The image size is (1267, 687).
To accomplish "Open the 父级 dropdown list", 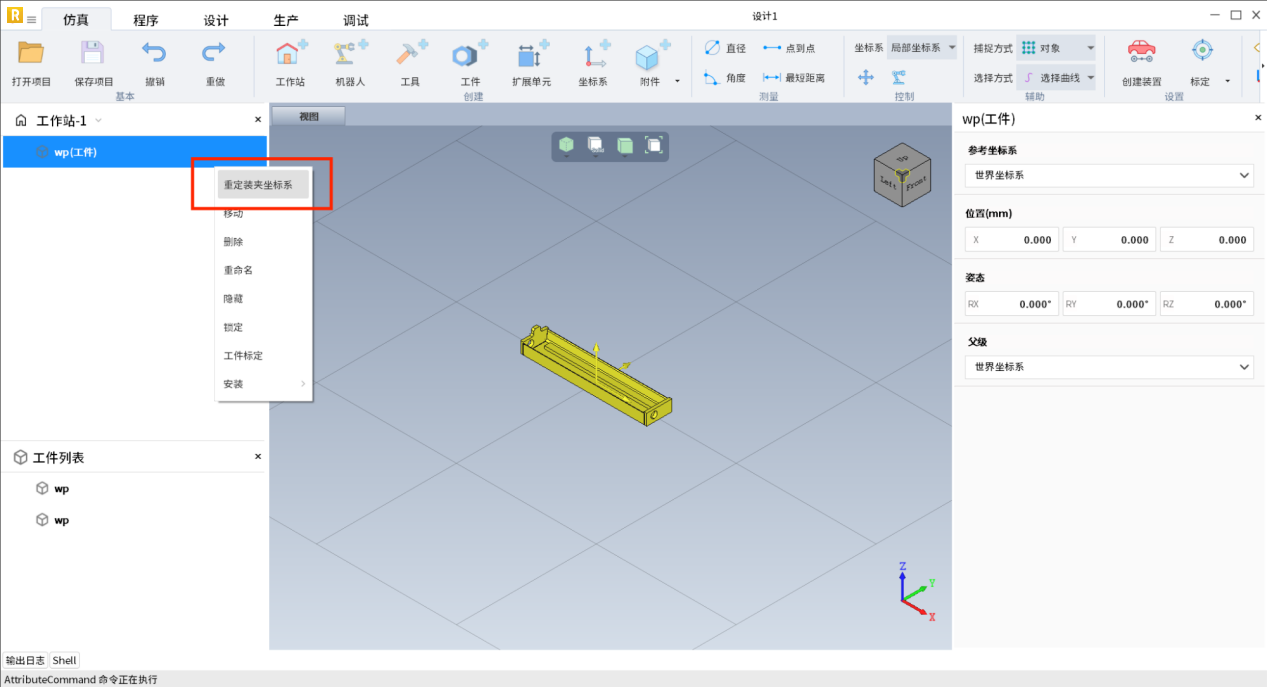I will point(1109,367).
